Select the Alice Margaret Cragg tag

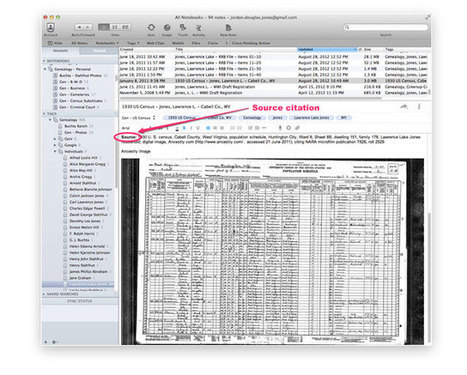tap(87, 164)
